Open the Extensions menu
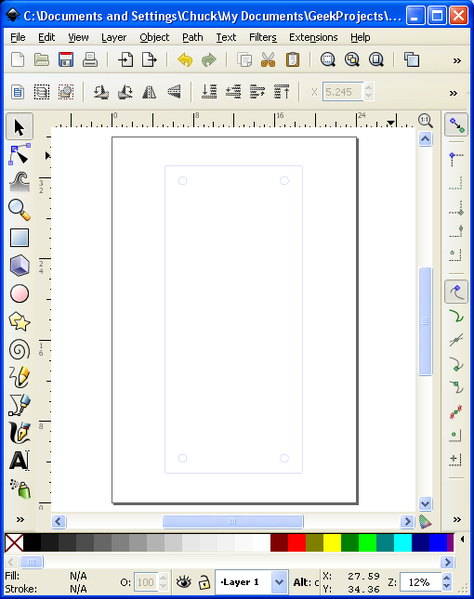The width and height of the screenshot is (474, 599). coord(313,37)
